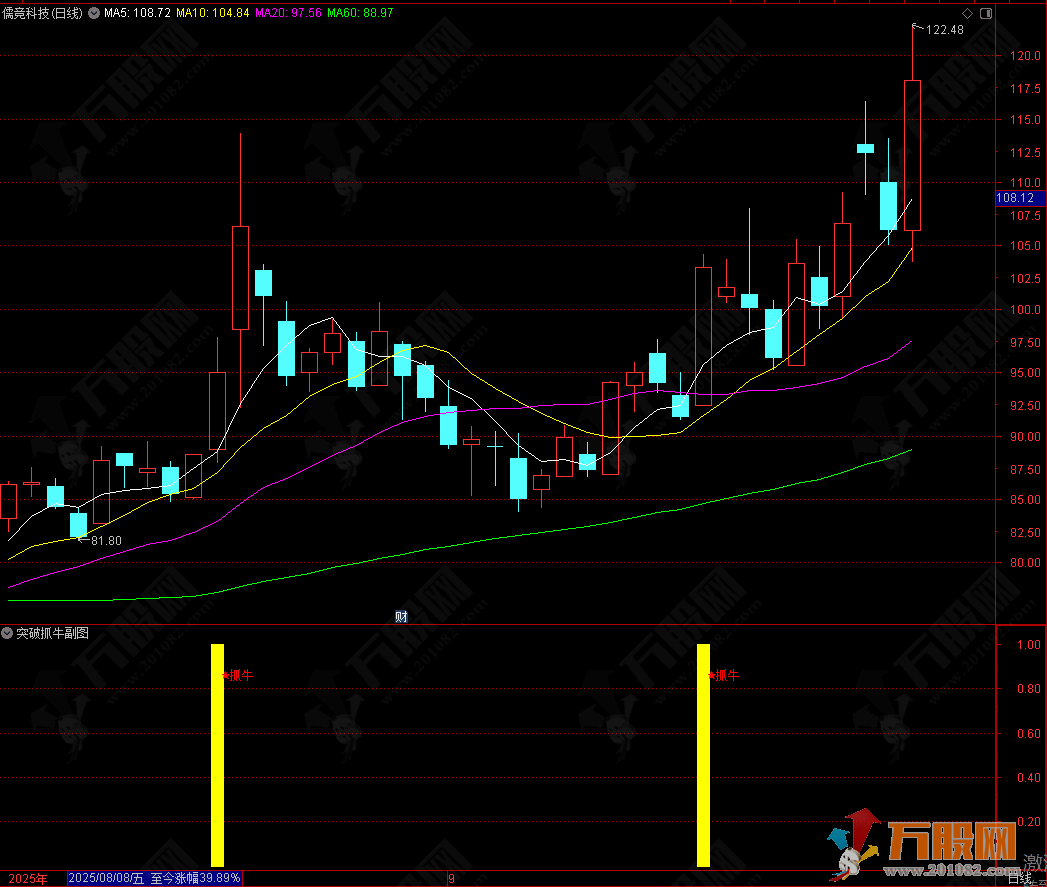Image resolution: width=1047 pixels, height=887 pixels.
Task: Click the diamond icon at chart top-right
Action: tap(967, 14)
